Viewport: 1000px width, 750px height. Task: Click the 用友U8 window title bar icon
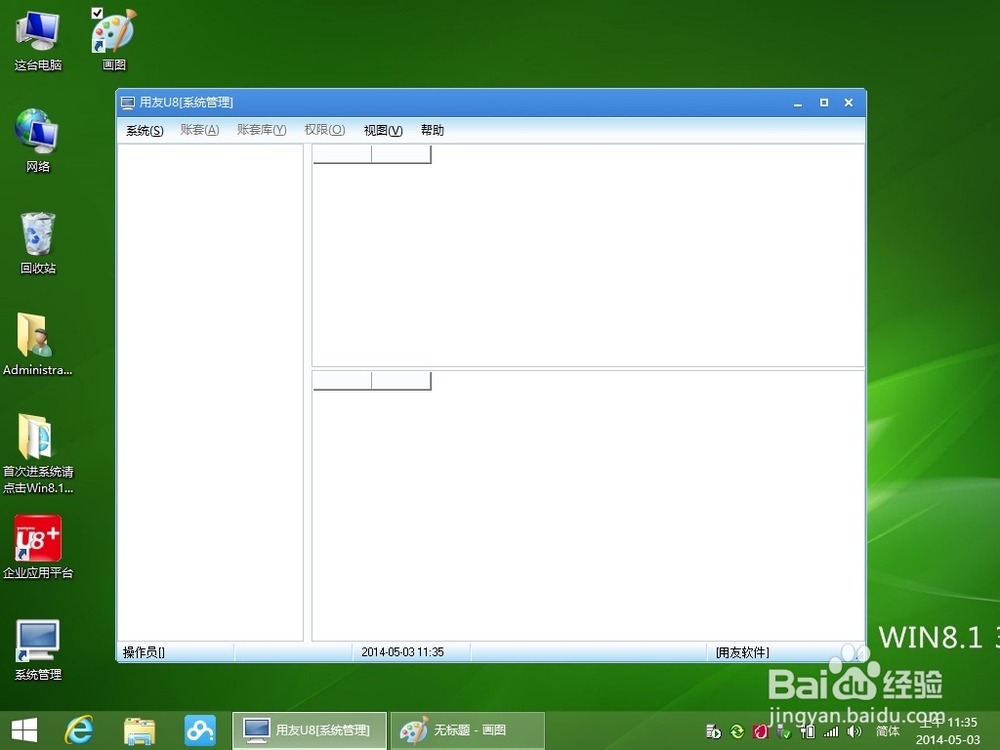128,103
